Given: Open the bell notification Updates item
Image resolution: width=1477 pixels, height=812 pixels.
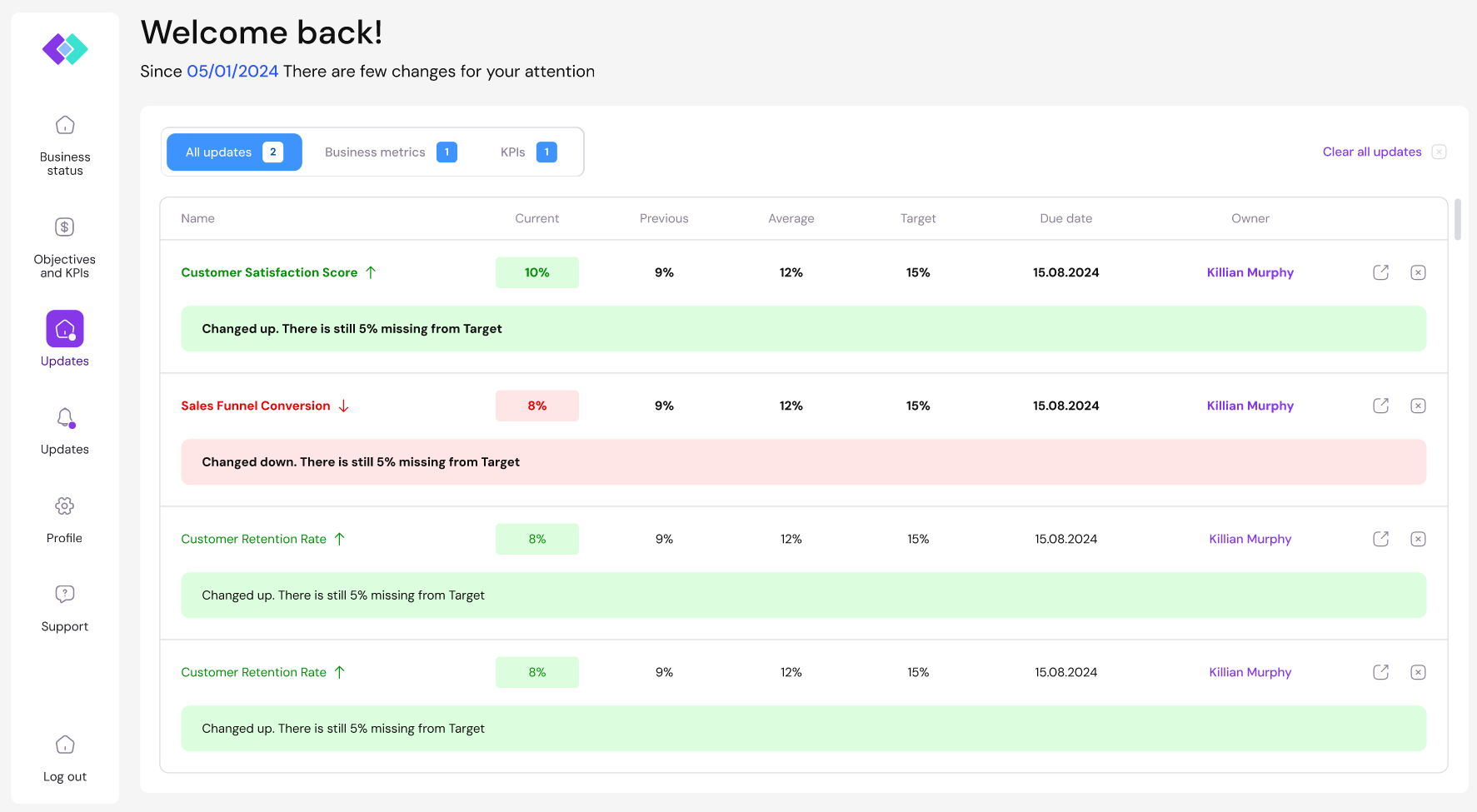Looking at the screenshot, I should tap(65, 418).
